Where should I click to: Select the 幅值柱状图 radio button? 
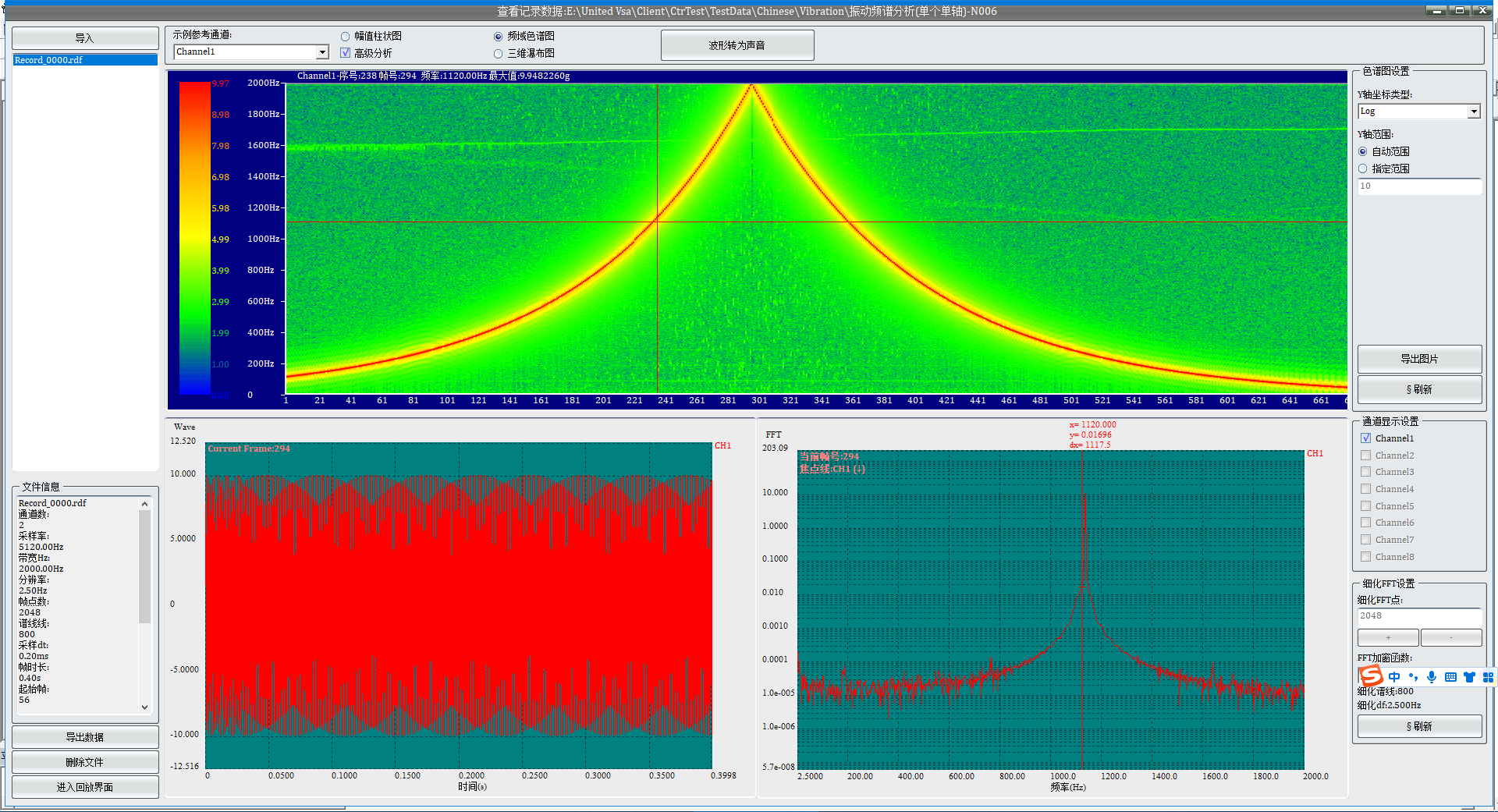(x=346, y=37)
